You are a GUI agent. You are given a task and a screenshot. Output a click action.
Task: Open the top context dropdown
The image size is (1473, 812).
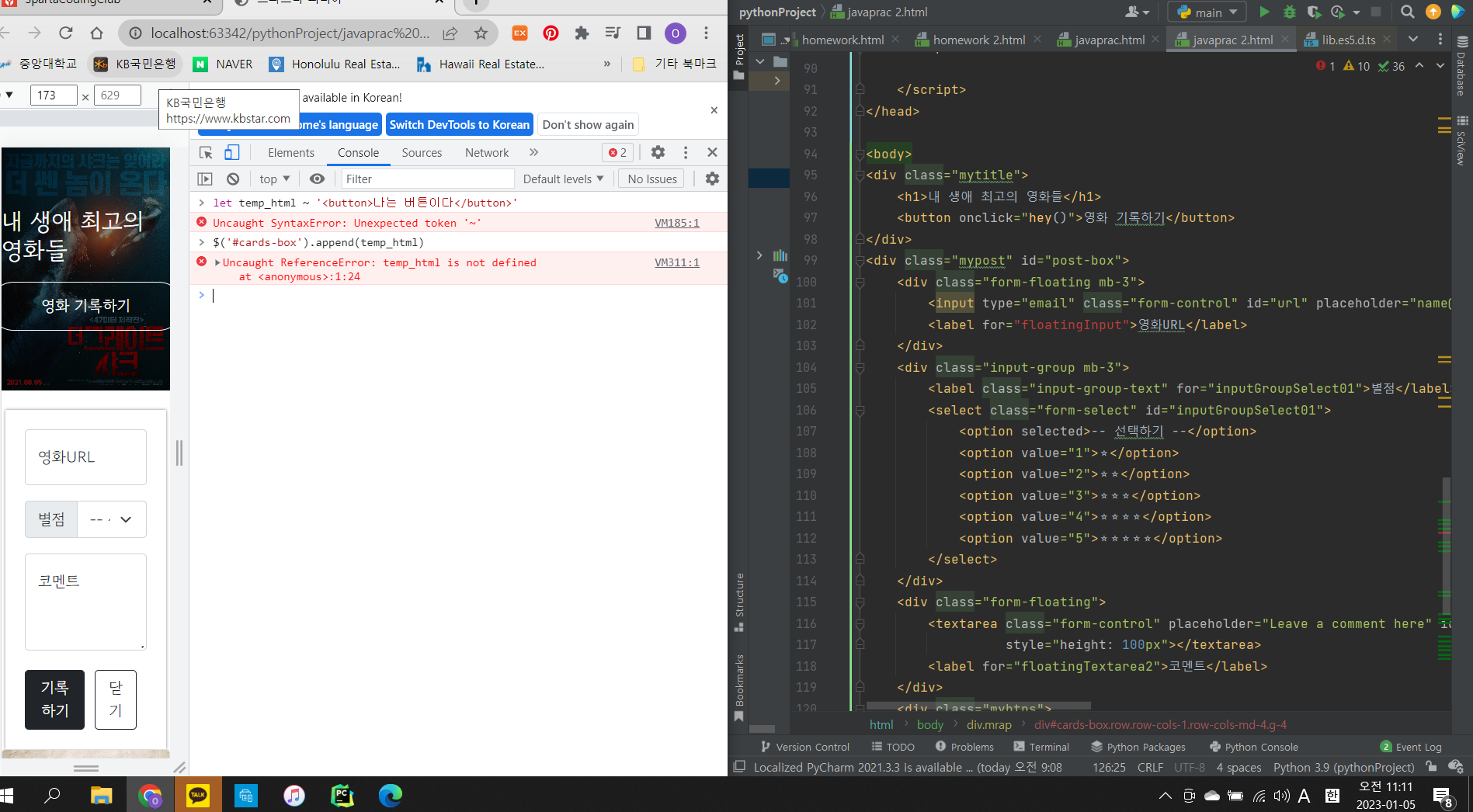point(275,179)
